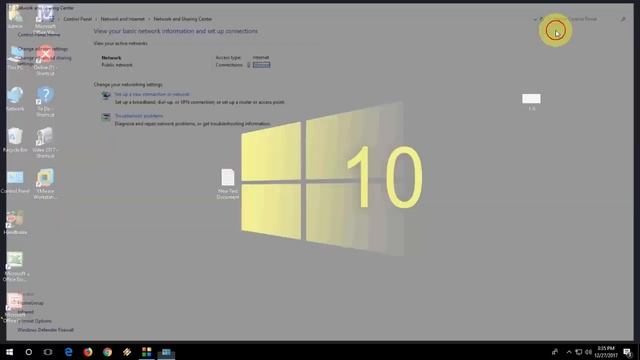The height and width of the screenshot is (360, 640).
Task: Click the highlighted Ethernet connection link
Action: pyautogui.click(x=261, y=65)
